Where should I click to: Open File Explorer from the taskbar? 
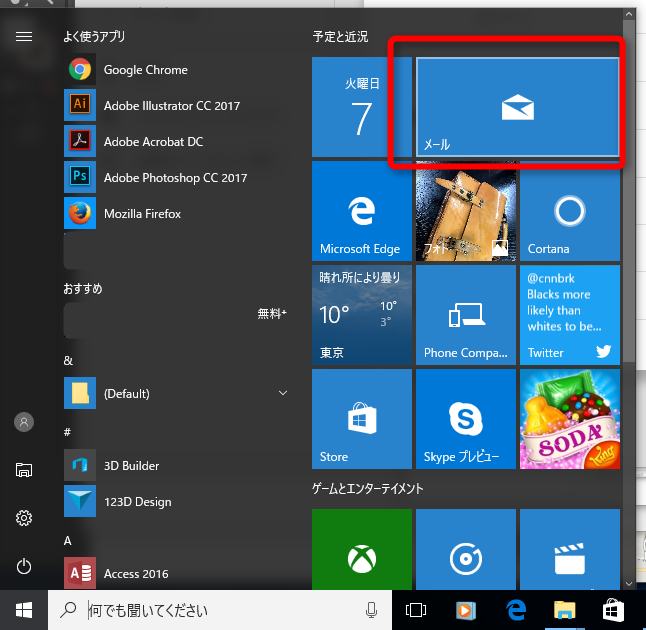pyautogui.click(x=564, y=610)
